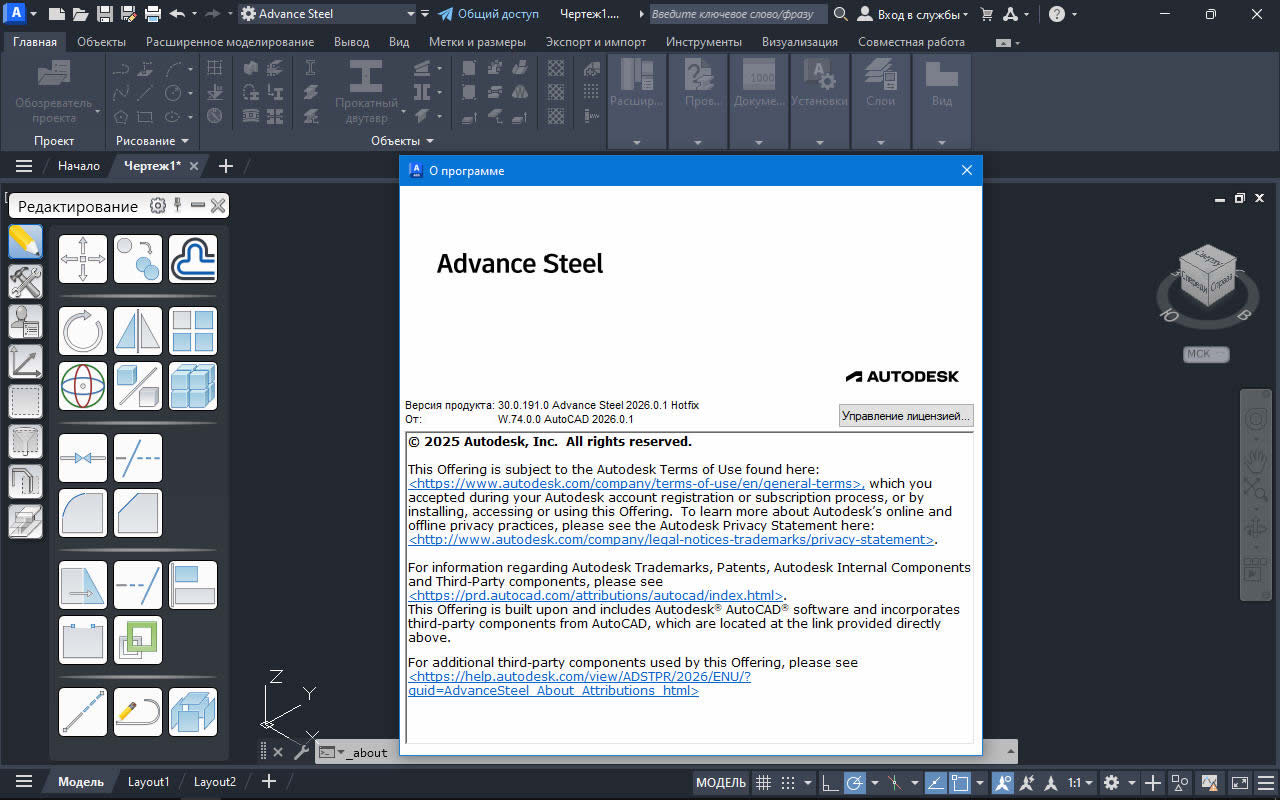The image size is (1280, 800).
Task: Toggle Clean Screen at status bar right
Action: coord(1240,782)
